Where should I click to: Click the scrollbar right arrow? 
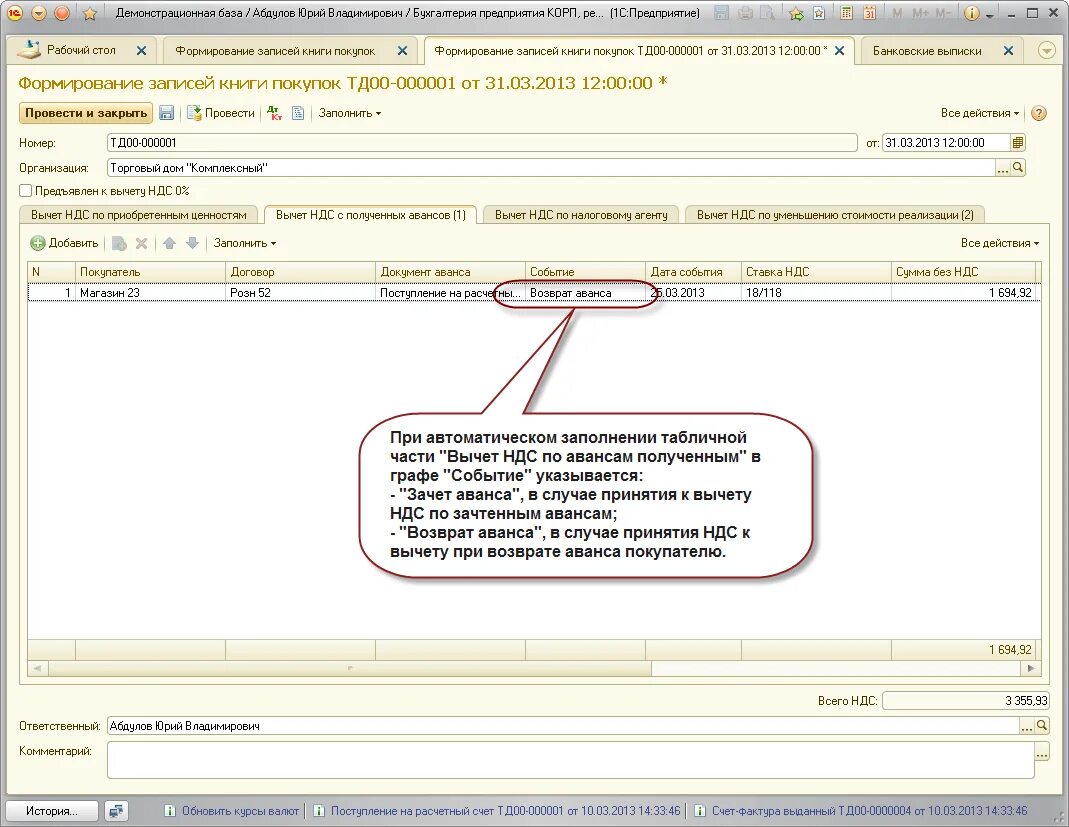pos(1031,669)
